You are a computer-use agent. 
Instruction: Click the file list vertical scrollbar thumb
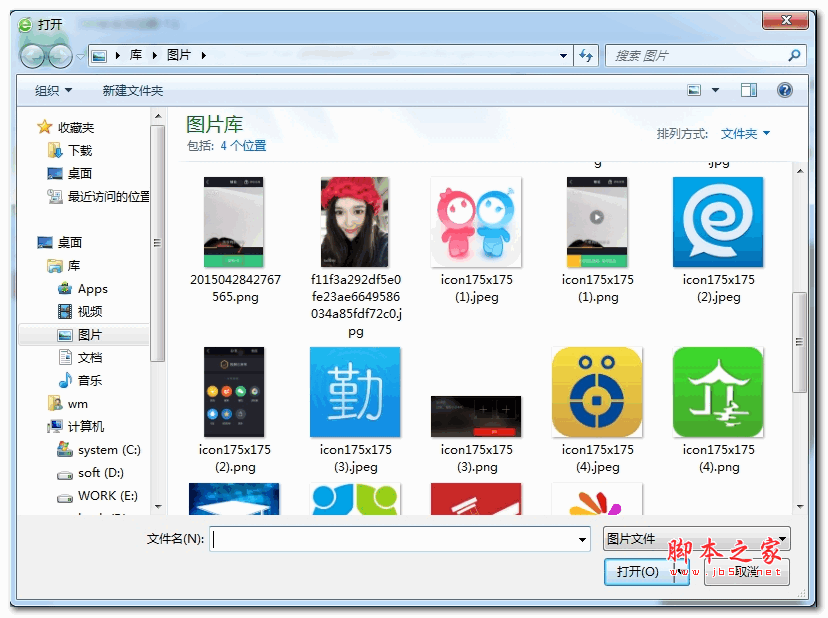click(x=800, y=342)
